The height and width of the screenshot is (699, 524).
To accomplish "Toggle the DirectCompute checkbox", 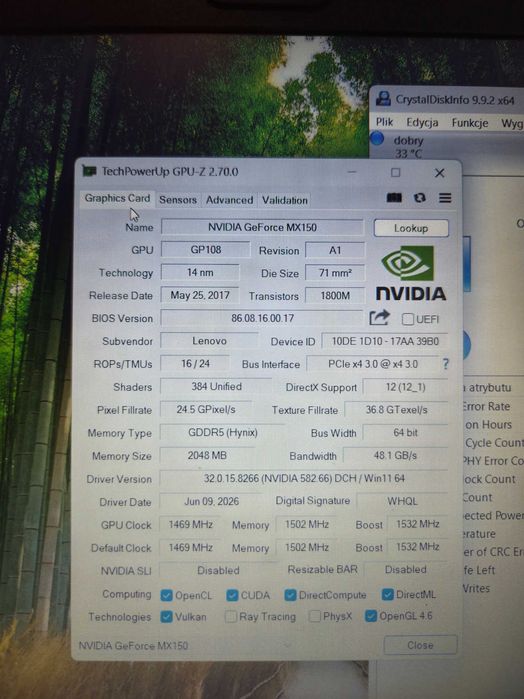I will click(290, 595).
